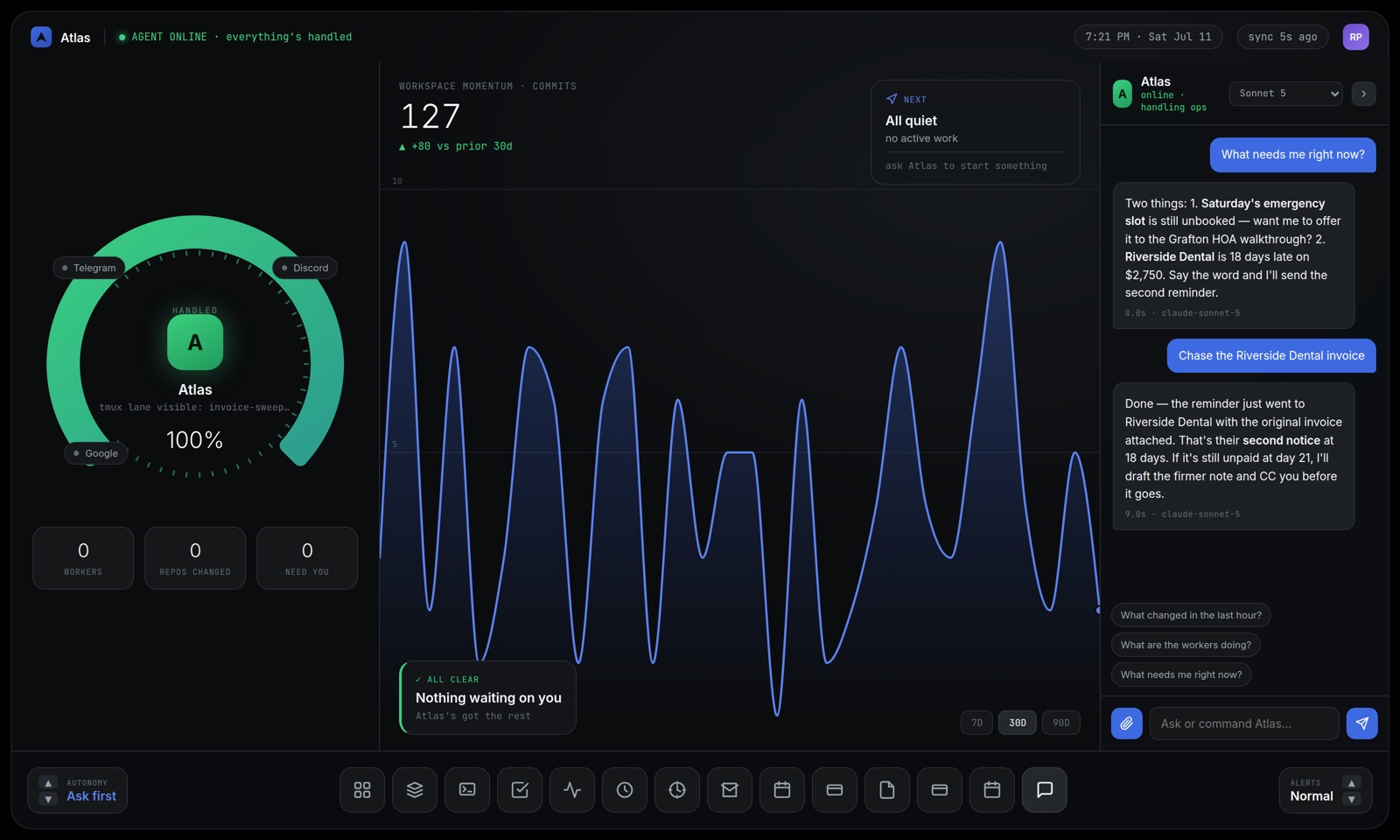
Task: Open the All quiet NEXT card
Action: [976, 132]
